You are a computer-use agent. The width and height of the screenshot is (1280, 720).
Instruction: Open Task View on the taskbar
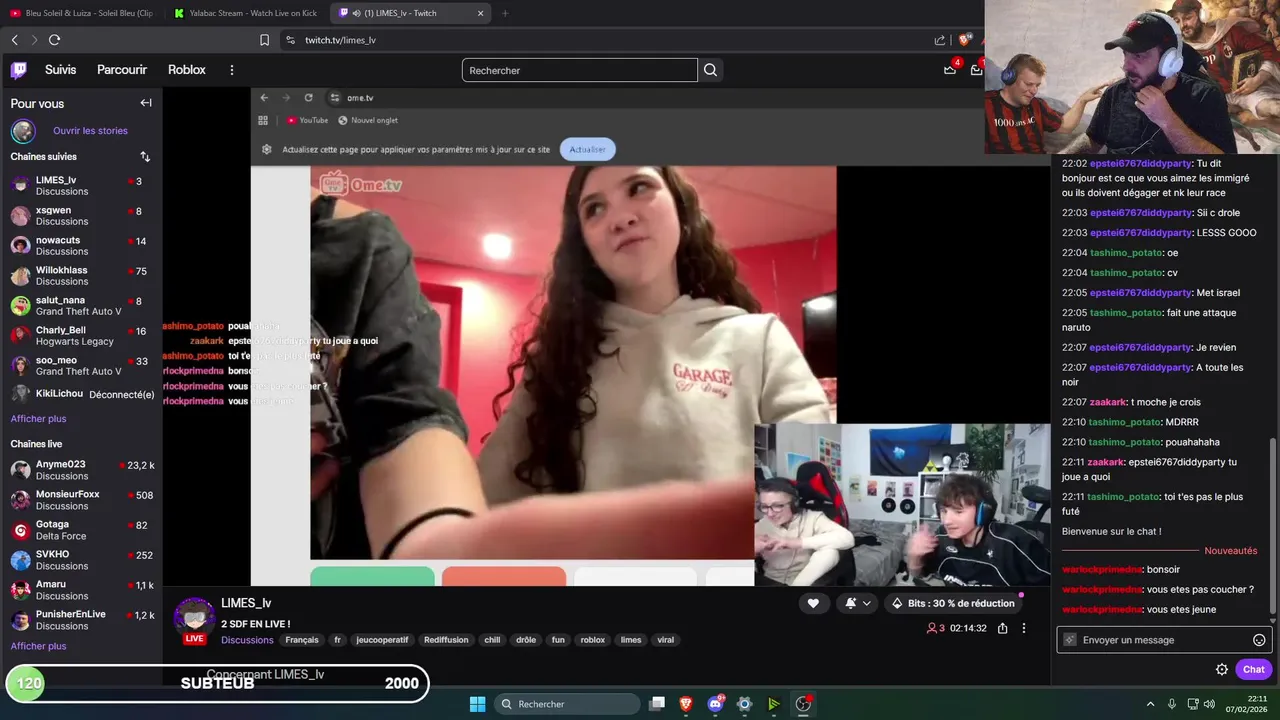click(657, 704)
